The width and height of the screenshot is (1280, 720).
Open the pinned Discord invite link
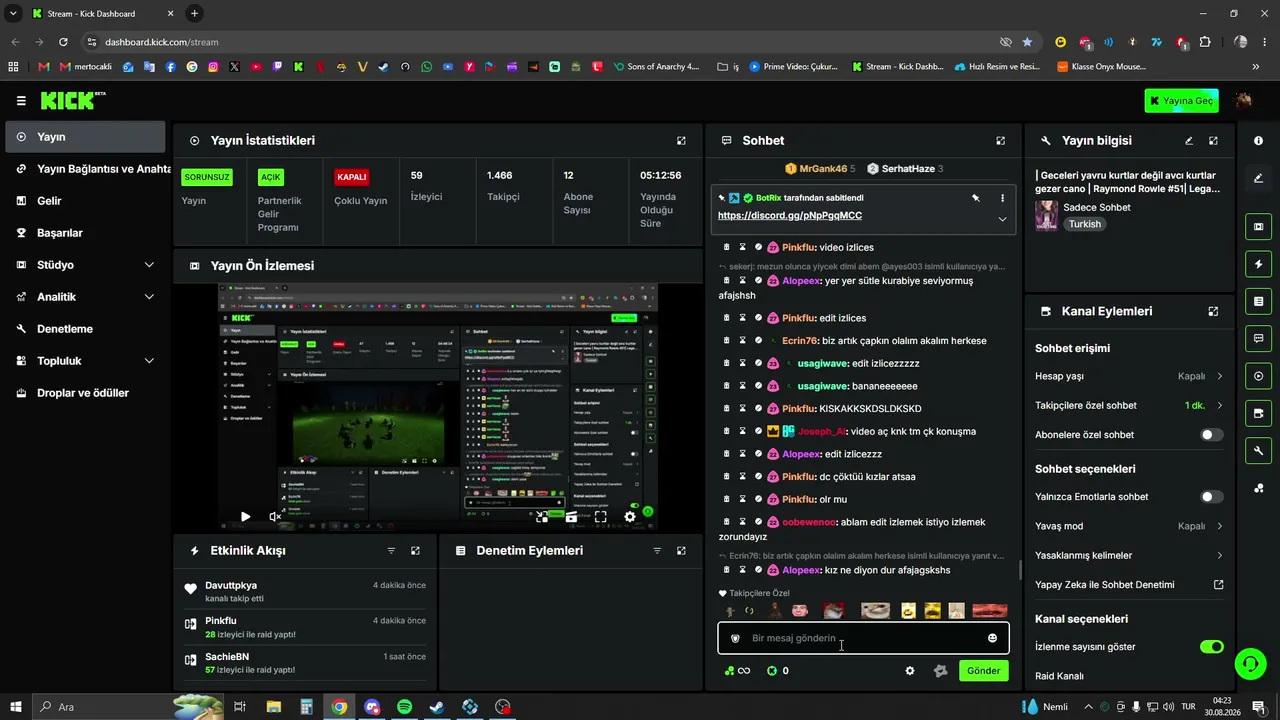pyautogui.click(x=790, y=216)
